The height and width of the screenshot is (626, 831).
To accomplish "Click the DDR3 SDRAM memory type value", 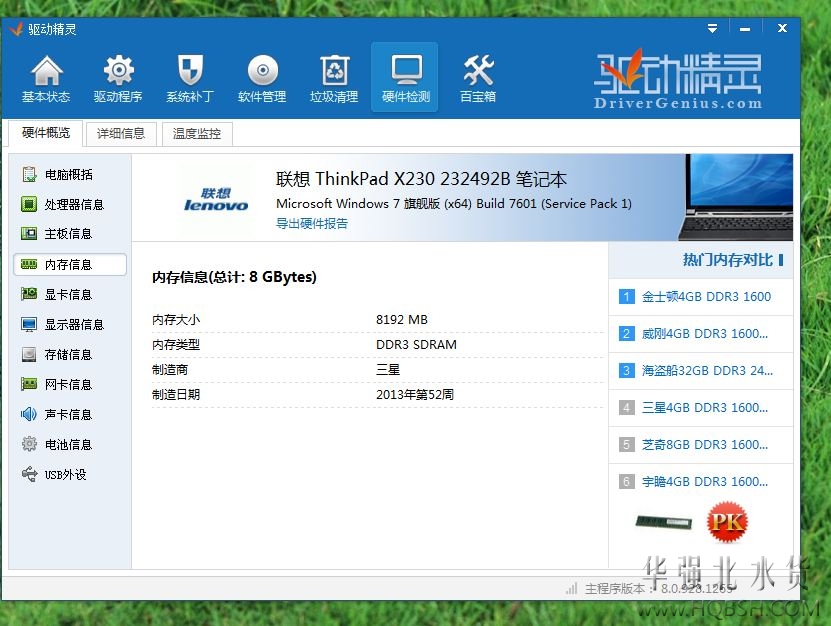I will 416,345.
